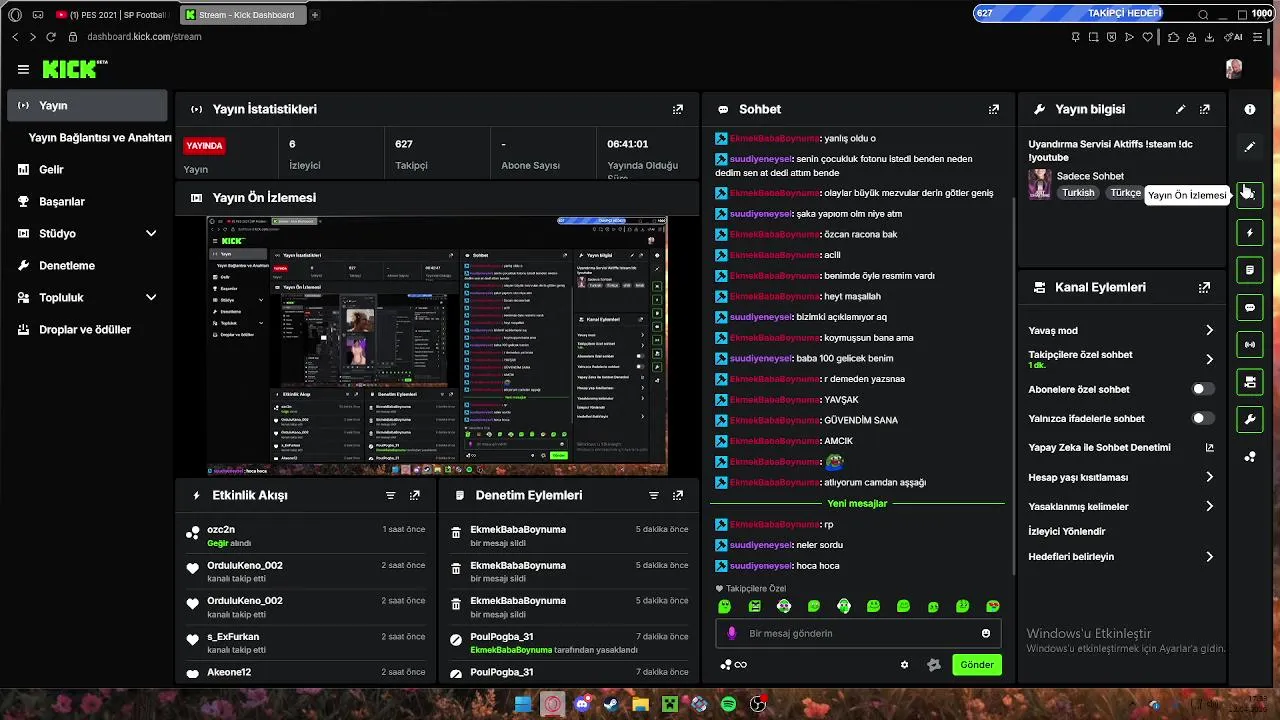
Task: Click İzleyici Yönlendir option
Action: point(1067,531)
